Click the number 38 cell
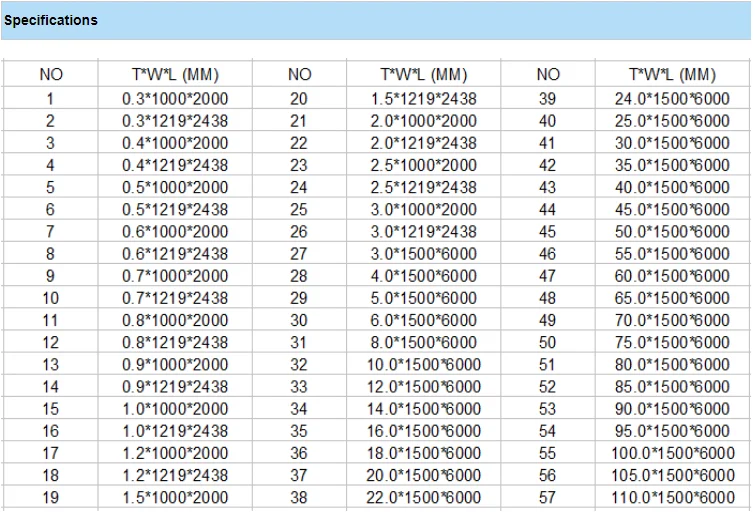Image resolution: width=755 pixels, height=513 pixels. point(299,498)
